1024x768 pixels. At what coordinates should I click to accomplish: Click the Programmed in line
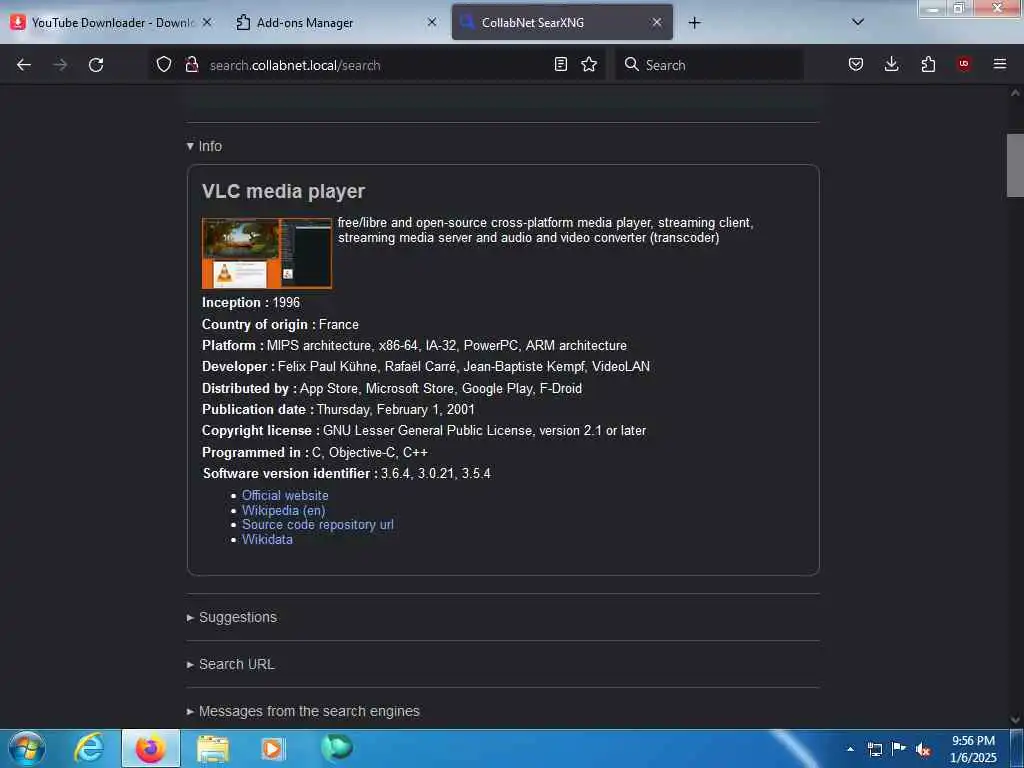click(315, 452)
